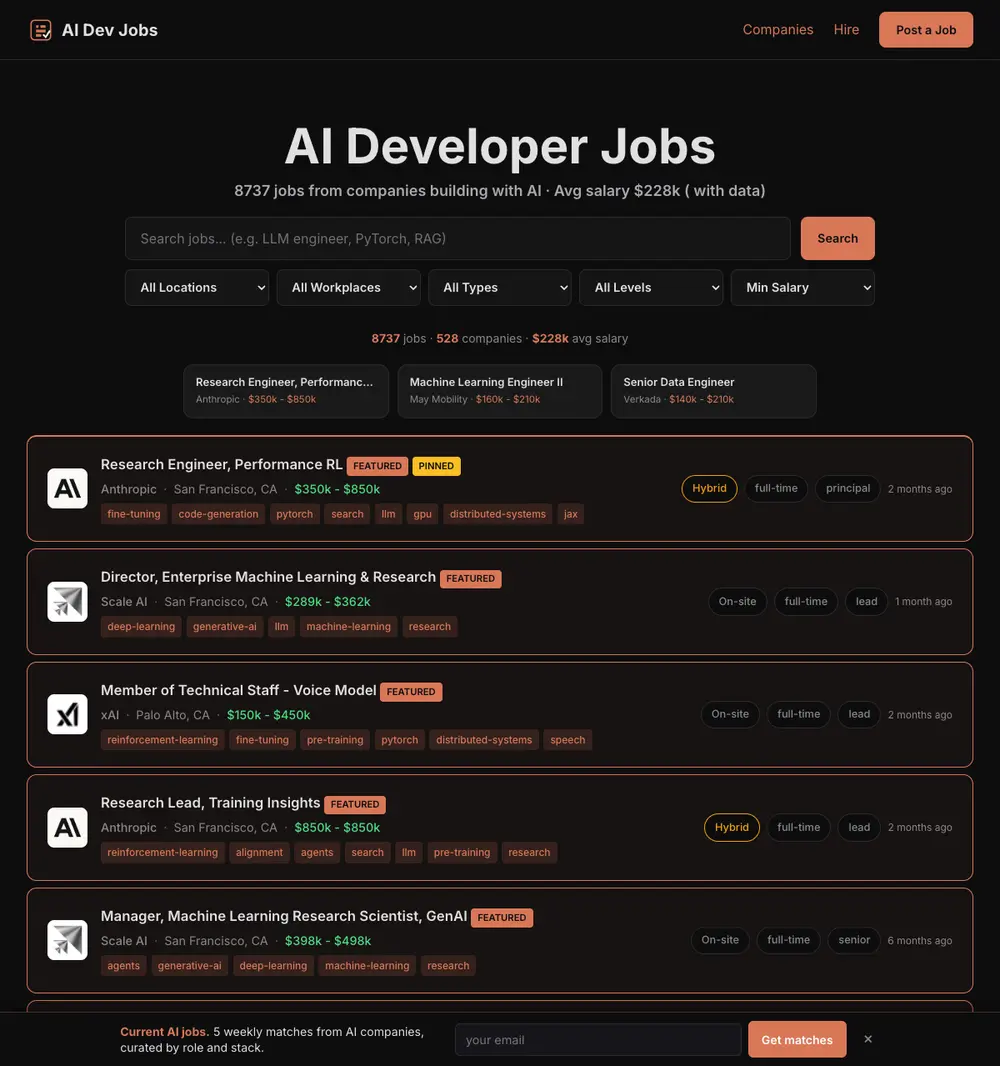Click the AI Dev Jobs site title

coord(109,30)
